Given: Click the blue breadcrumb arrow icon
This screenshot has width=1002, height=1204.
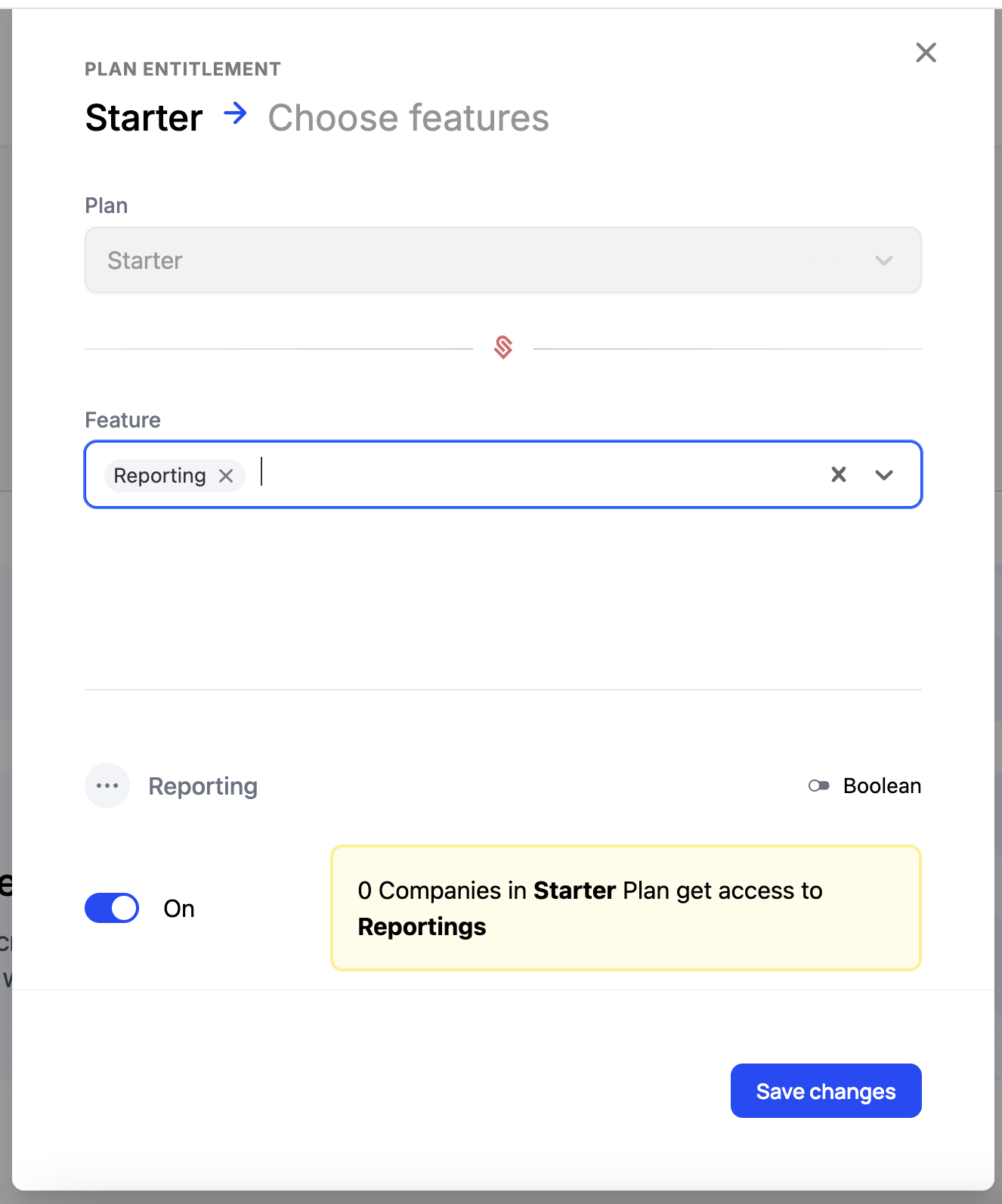Looking at the screenshot, I should (236, 114).
